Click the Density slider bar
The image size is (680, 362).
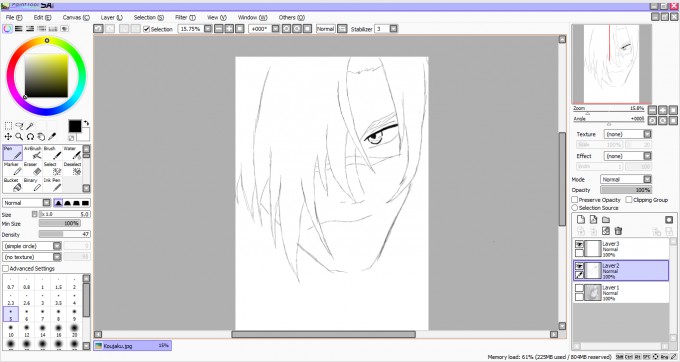pos(64,234)
